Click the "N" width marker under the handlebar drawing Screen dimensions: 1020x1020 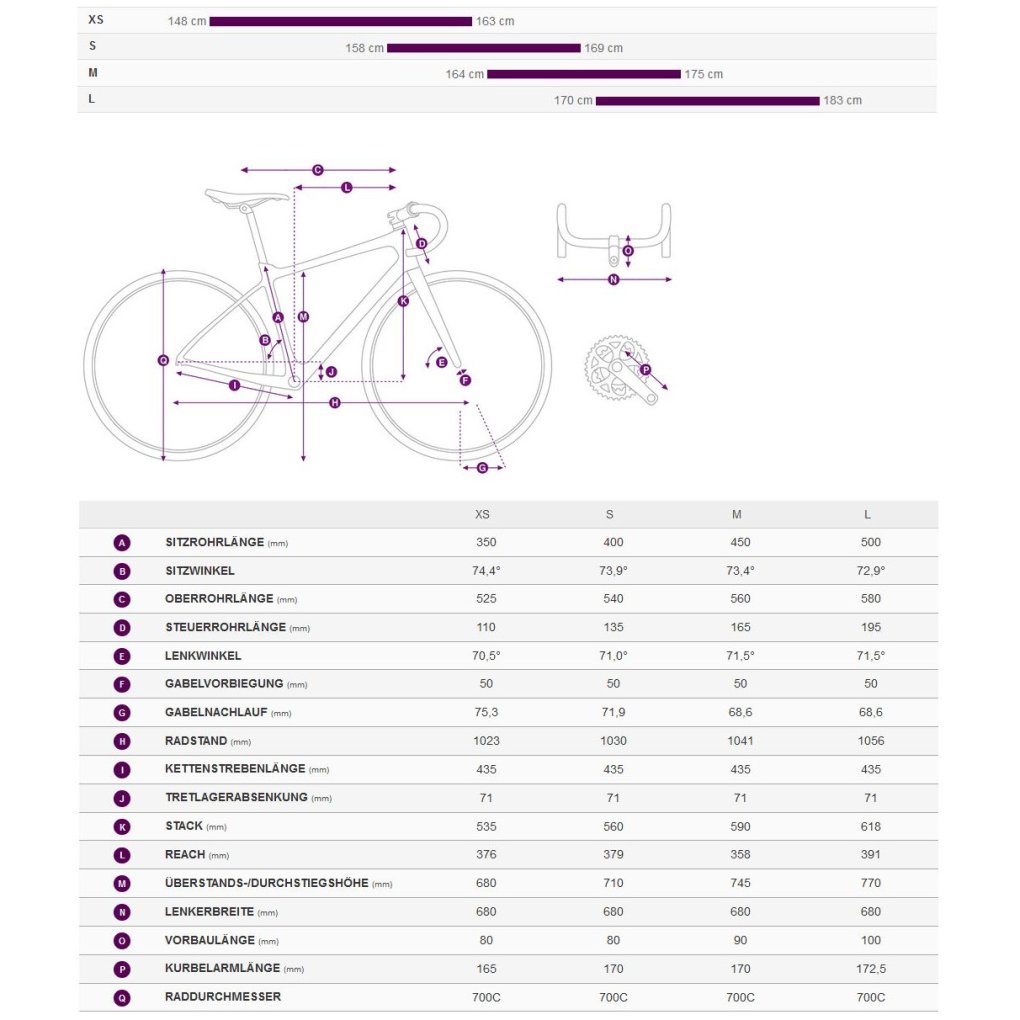(613, 280)
